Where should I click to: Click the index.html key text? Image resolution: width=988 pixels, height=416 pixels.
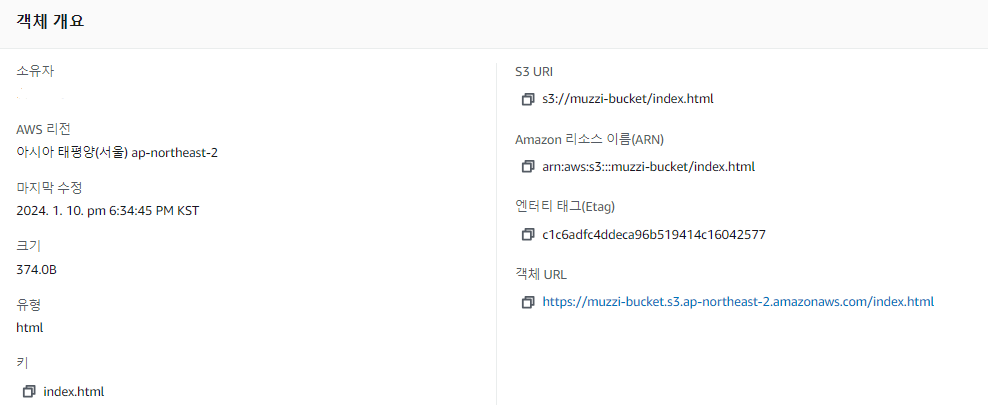(74, 391)
